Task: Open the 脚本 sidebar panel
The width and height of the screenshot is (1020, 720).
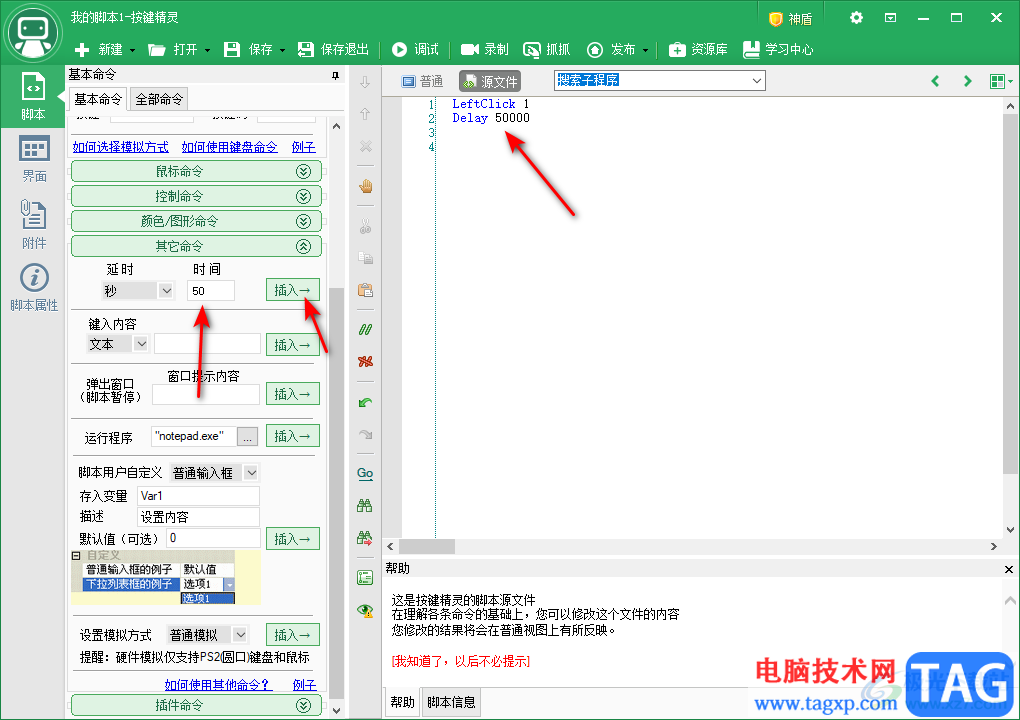Action: coord(33,96)
